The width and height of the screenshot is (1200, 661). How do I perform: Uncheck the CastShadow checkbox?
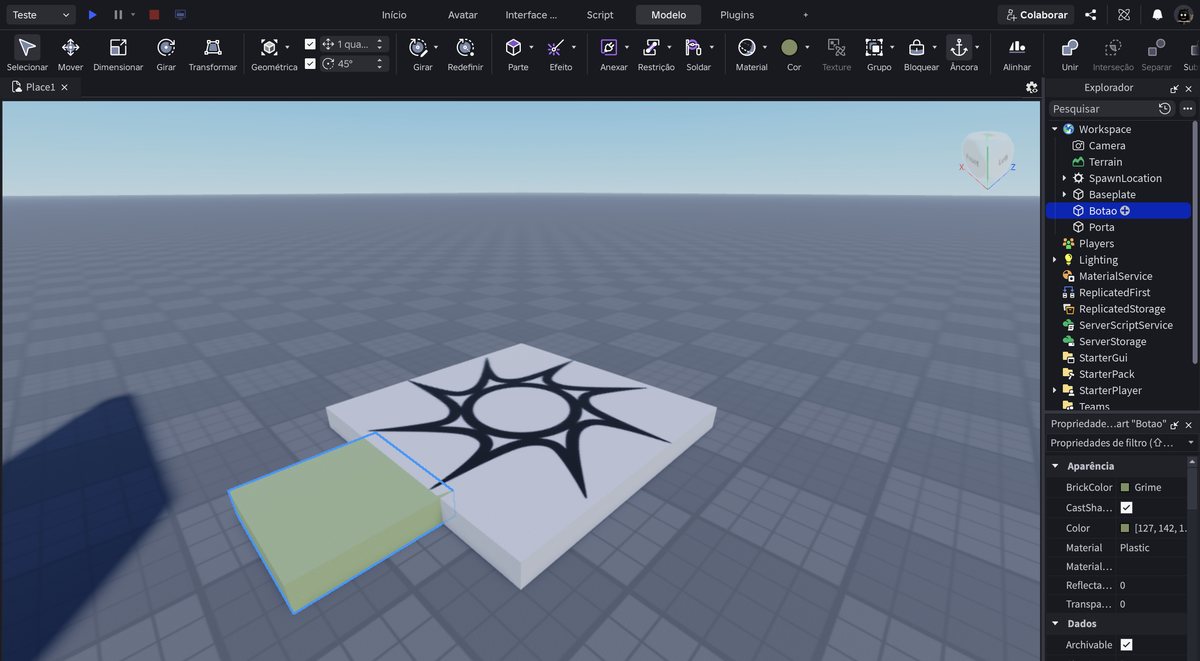1126,508
